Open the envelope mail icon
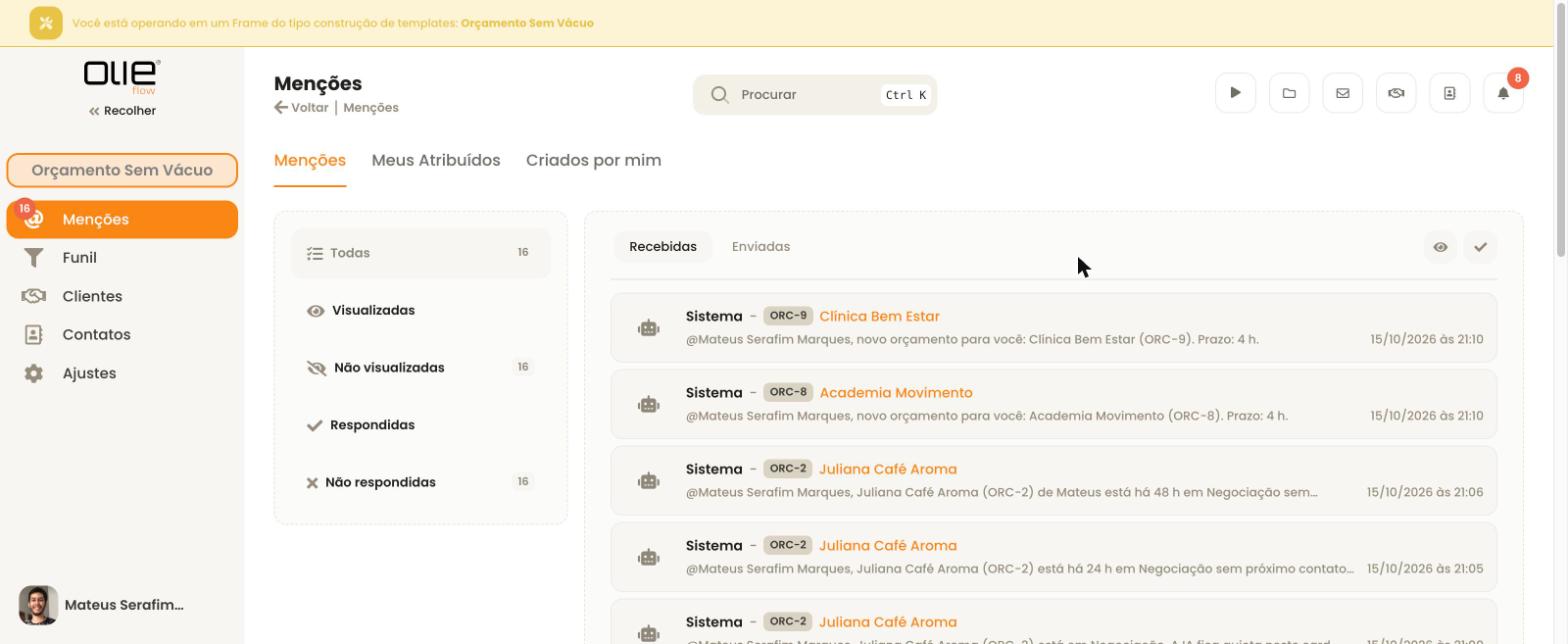The width and height of the screenshot is (1568, 644). tap(1342, 93)
